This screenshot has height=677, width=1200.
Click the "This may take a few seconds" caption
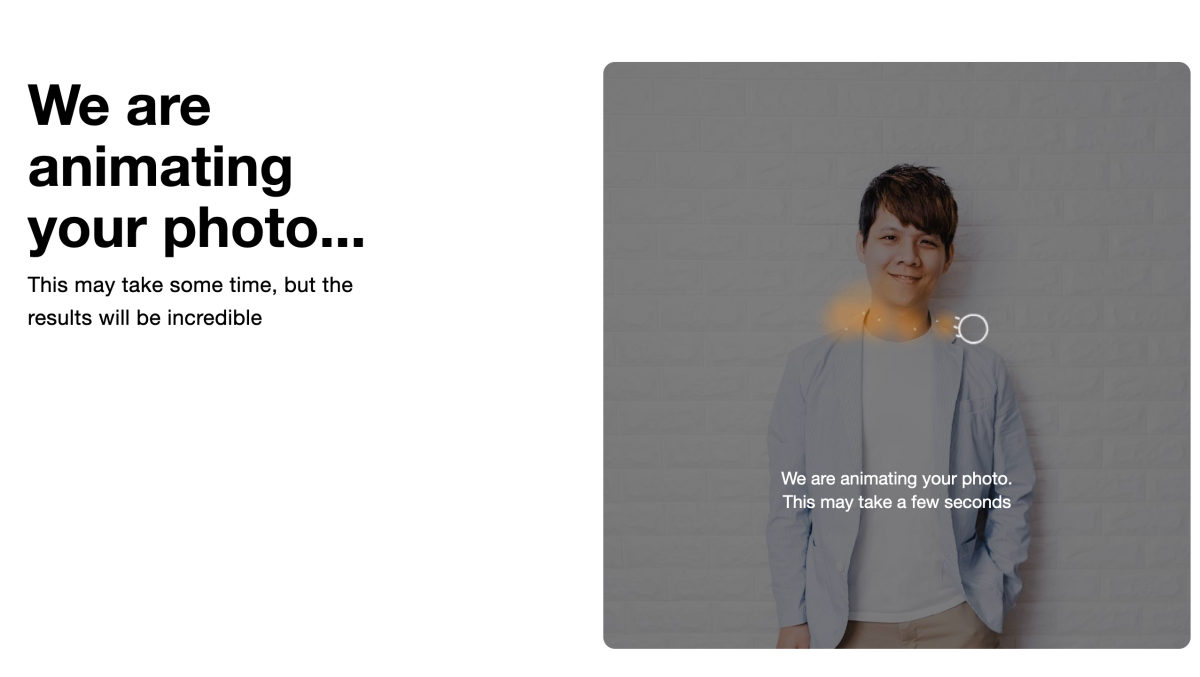tap(896, 502)
